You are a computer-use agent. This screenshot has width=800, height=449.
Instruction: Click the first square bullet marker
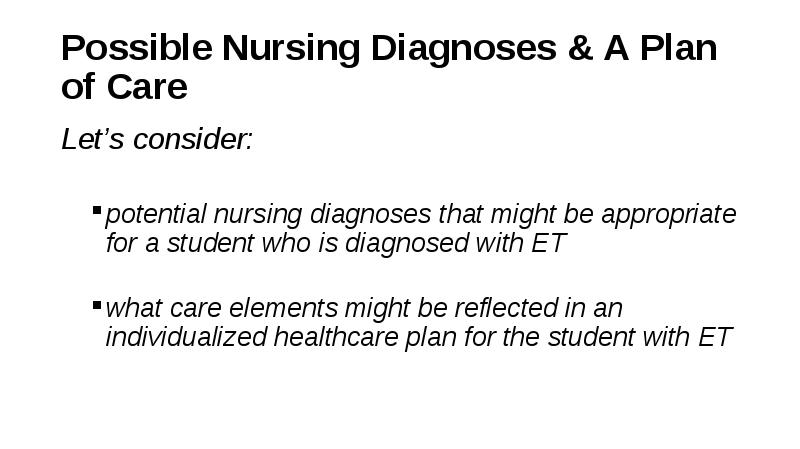click(97, 210)
